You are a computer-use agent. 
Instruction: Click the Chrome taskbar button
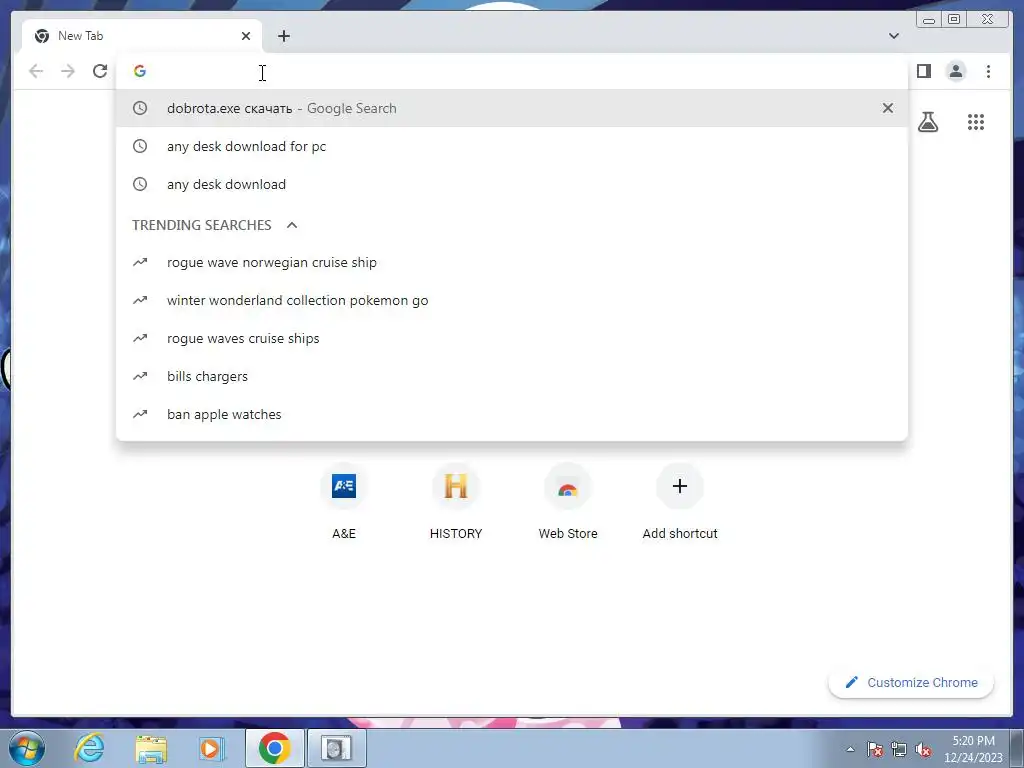coord(274,748)
